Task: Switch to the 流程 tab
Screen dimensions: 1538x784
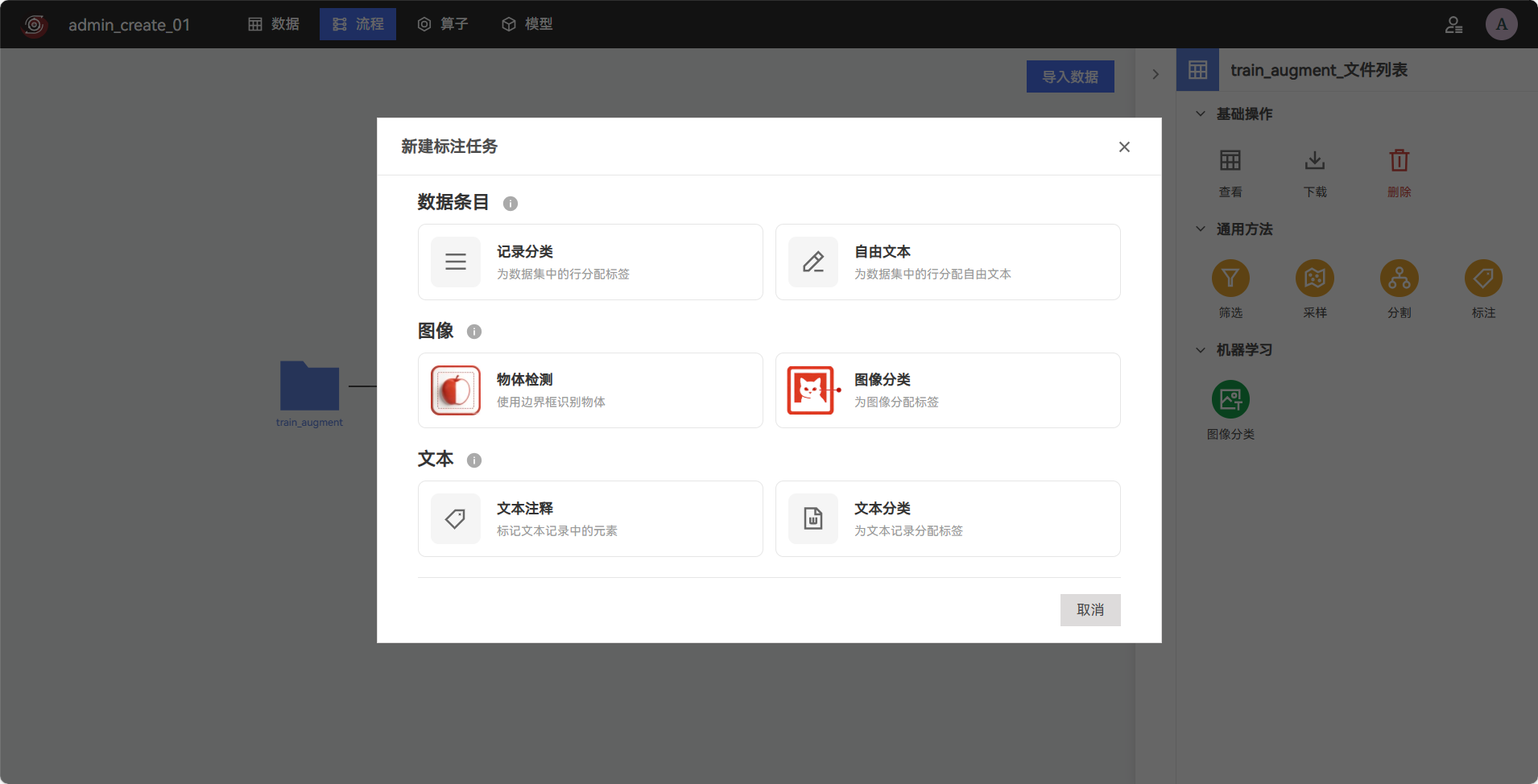Action: tap(358, 24)
